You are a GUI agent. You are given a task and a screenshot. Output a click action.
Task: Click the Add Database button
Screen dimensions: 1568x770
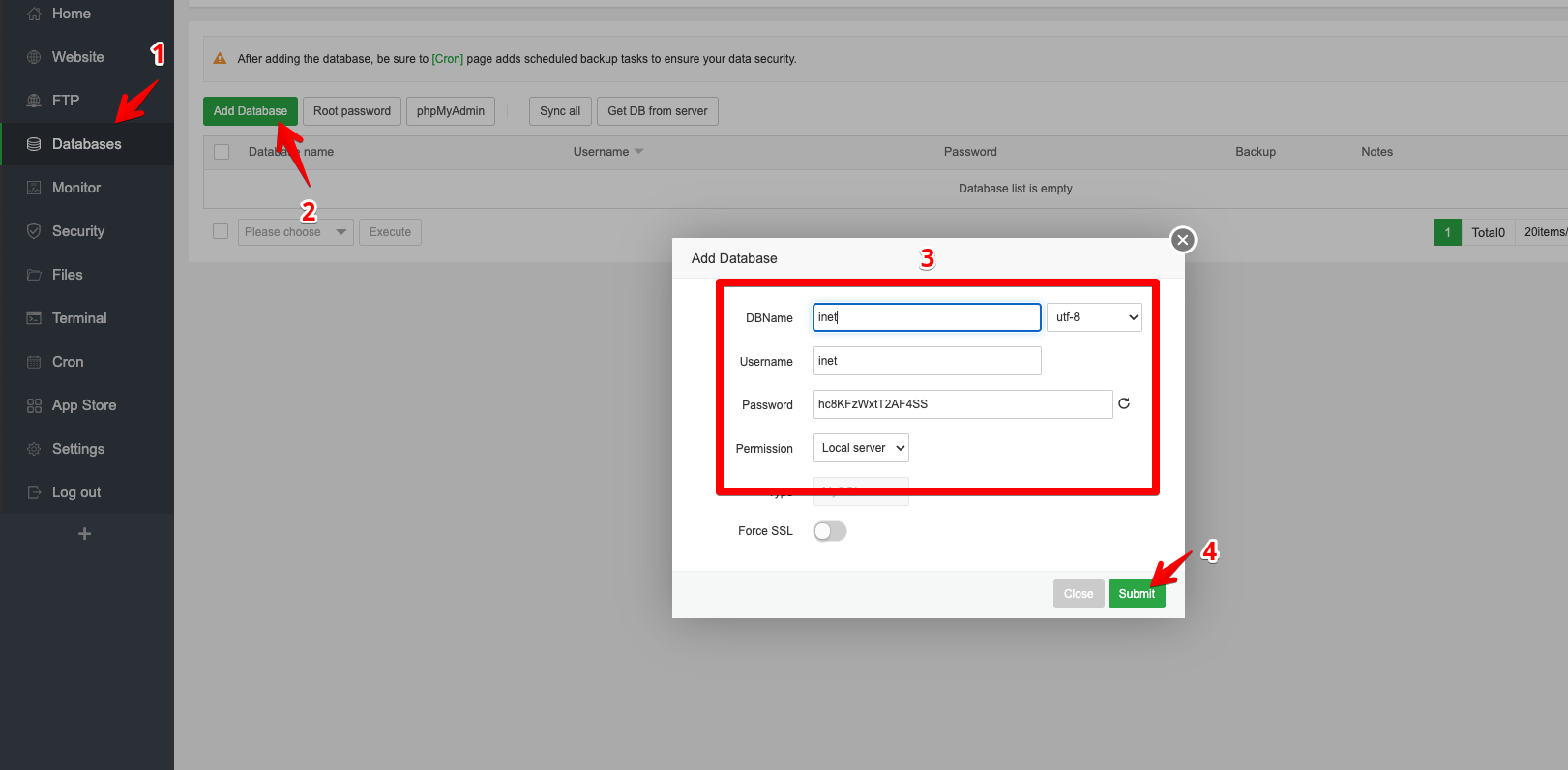pos(251,111)
